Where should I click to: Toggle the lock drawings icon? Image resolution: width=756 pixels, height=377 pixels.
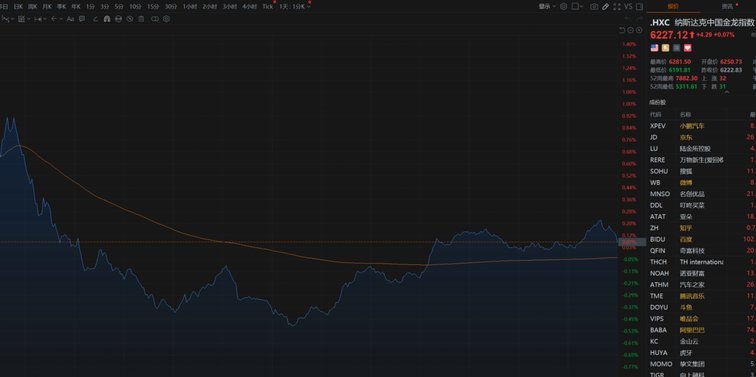[118, 19]
